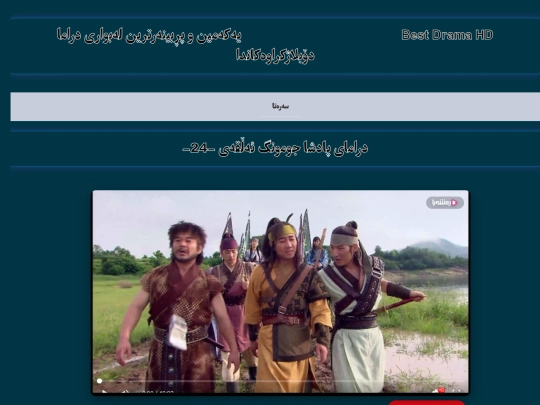Click the video player frame to play

click(x=280, y=292)
